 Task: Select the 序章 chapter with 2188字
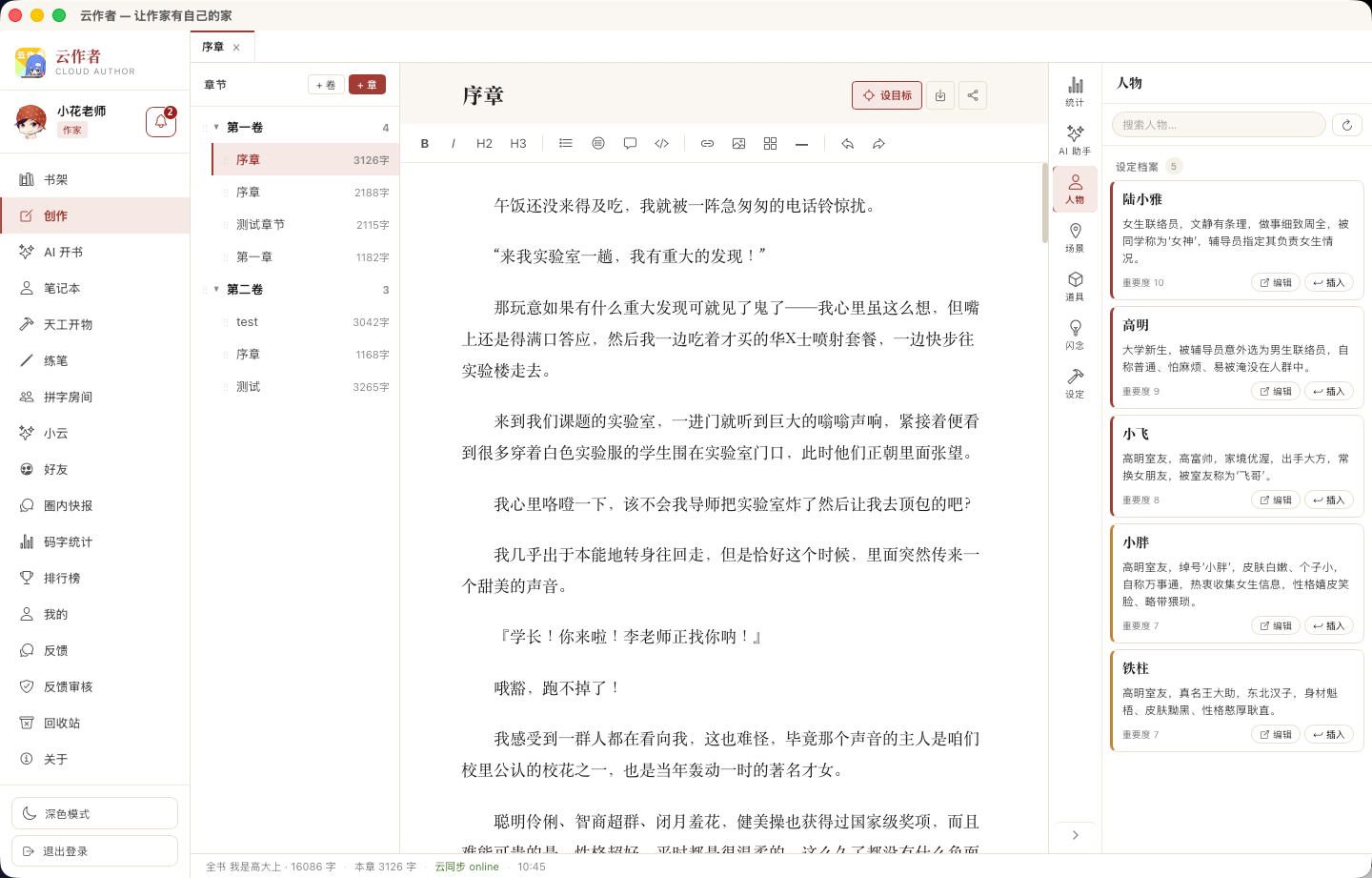click(x=305, y=193)
